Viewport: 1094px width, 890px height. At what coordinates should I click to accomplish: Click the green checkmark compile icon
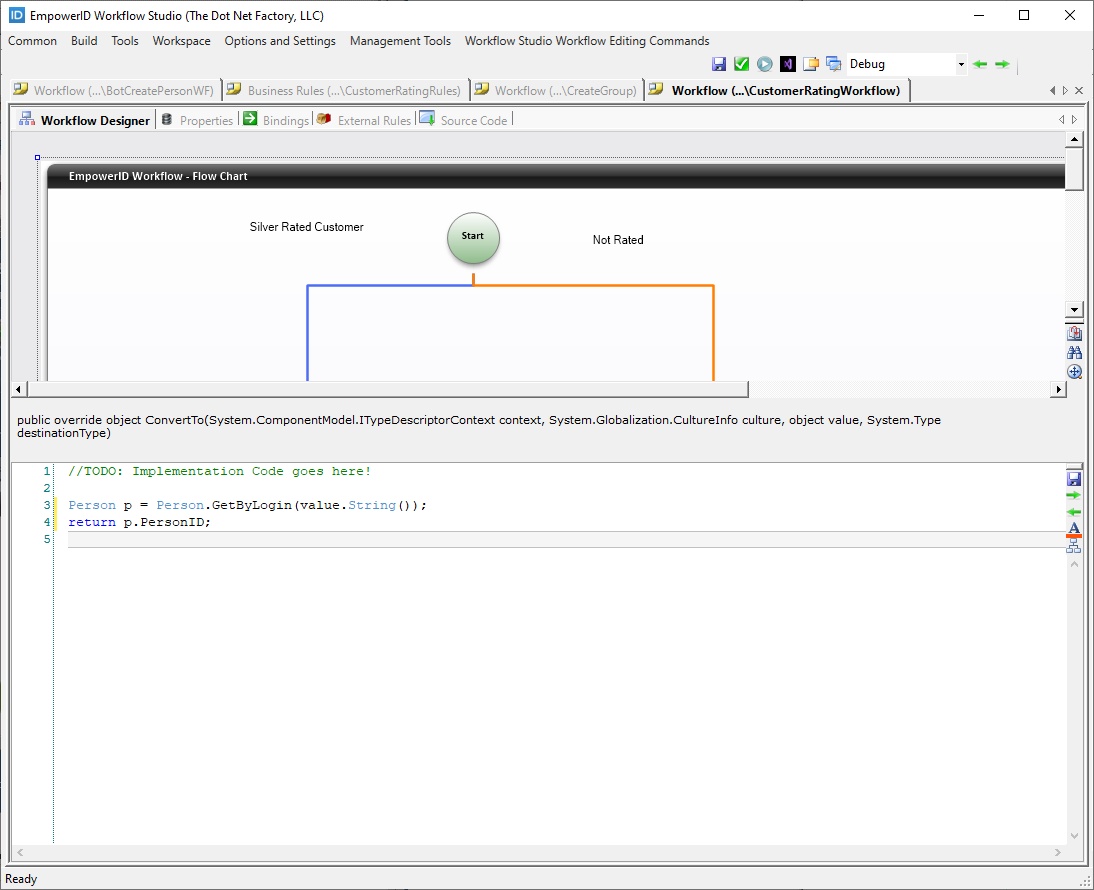pos(742,64)
